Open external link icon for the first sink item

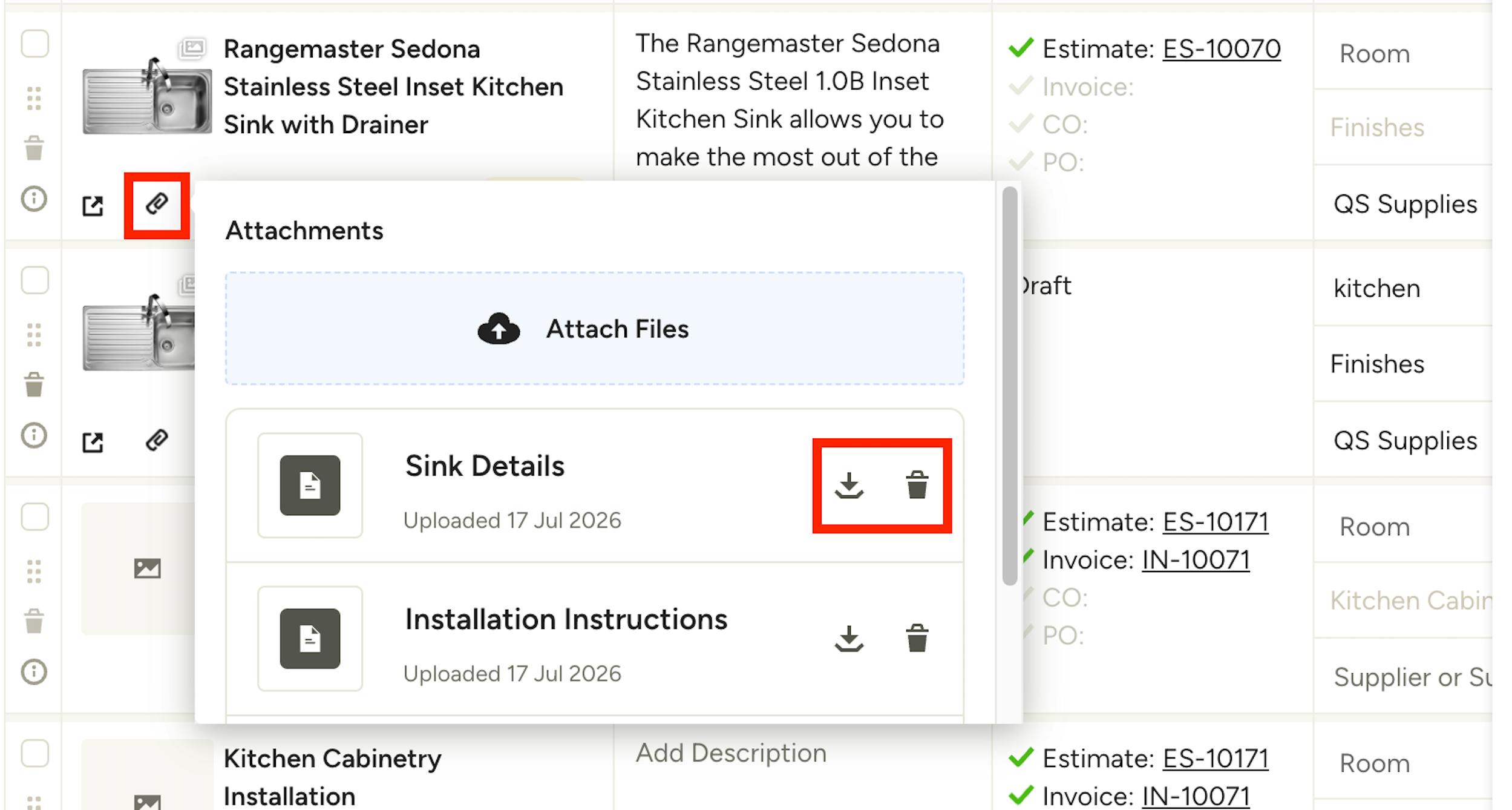pyautogui.click(x=93, y=206)
